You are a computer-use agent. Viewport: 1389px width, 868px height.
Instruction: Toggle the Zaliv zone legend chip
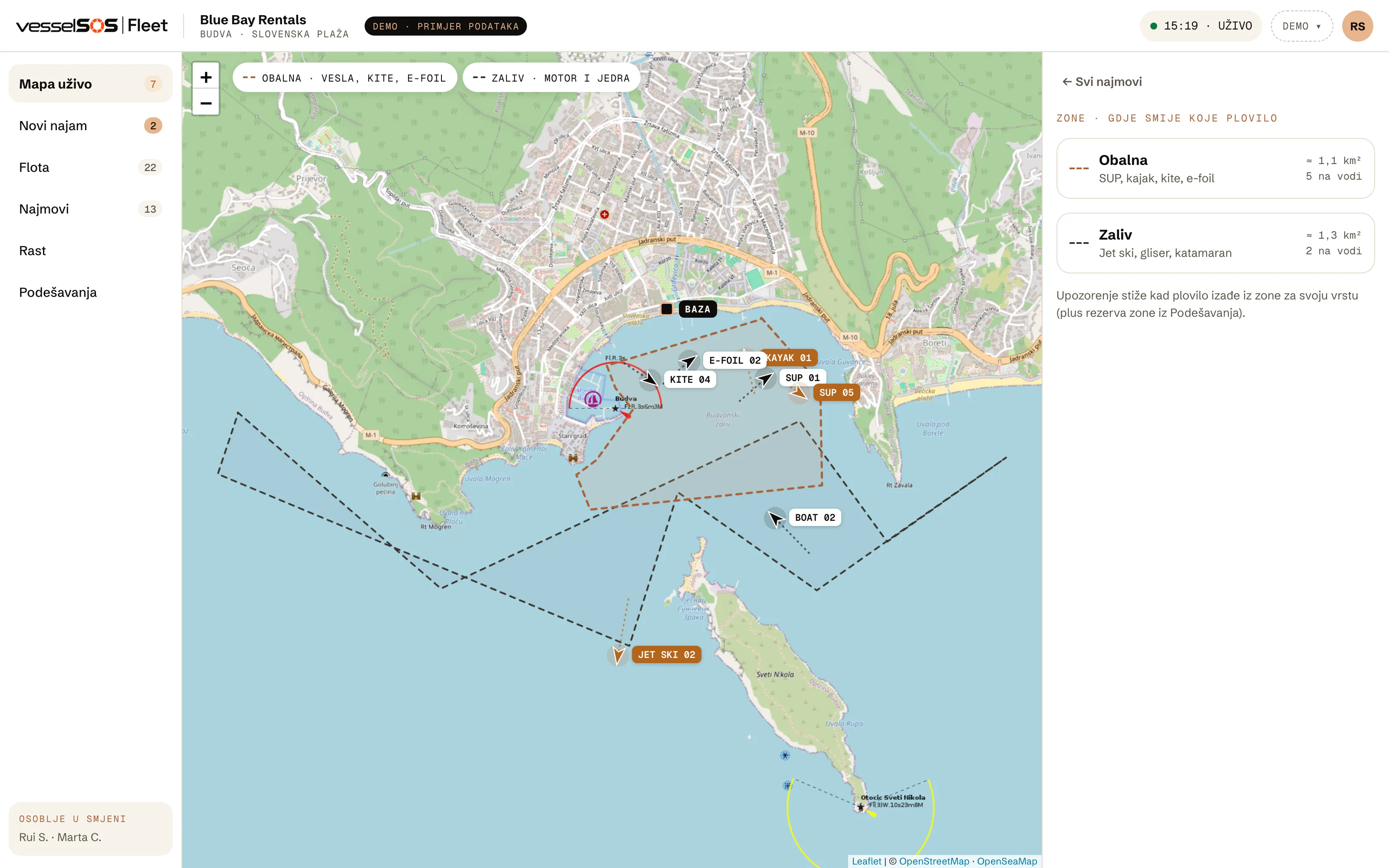point(551,78)
